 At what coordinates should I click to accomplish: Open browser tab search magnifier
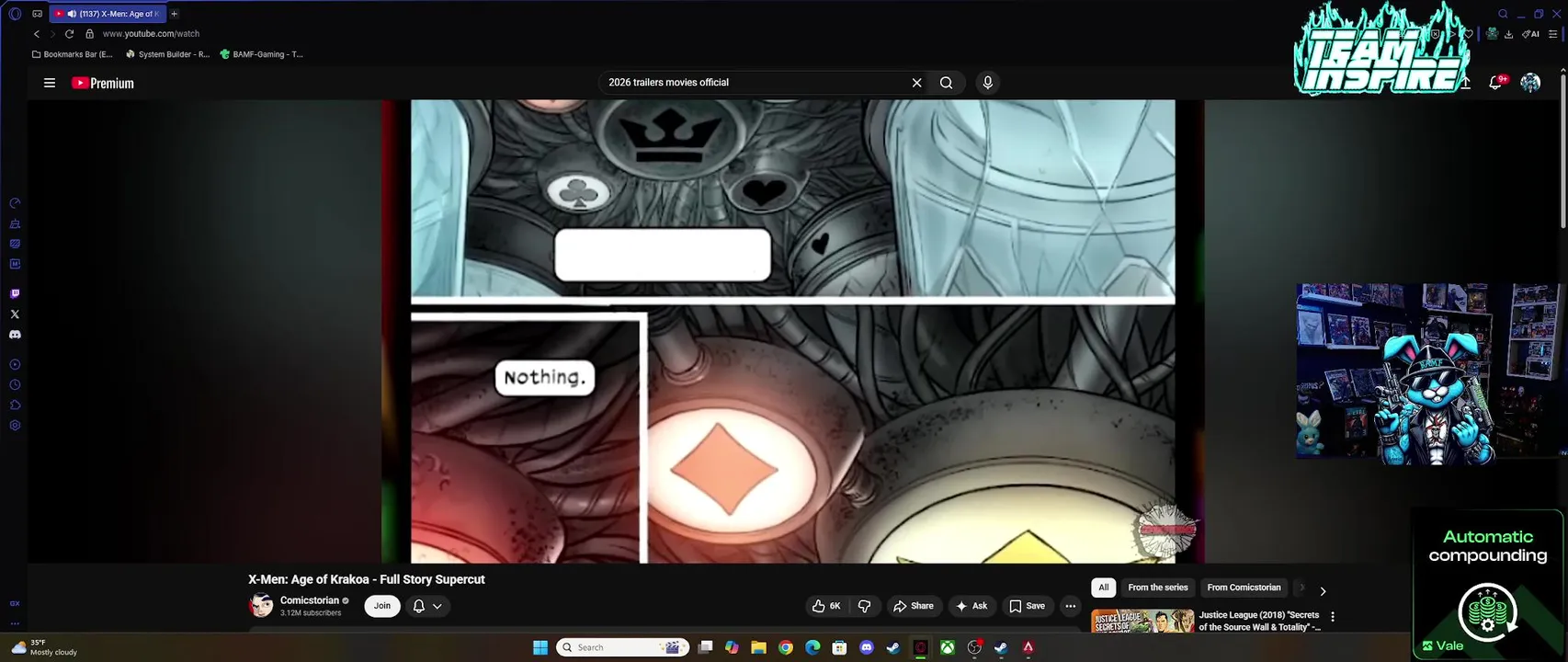(x=1503, y=14)
